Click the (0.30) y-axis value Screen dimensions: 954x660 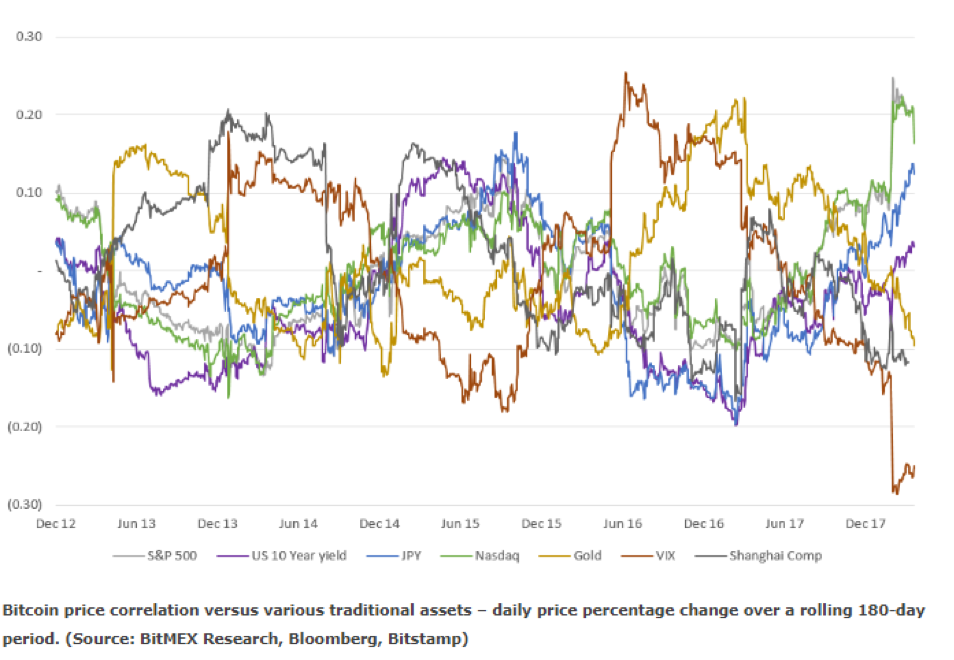(x=25, y=504)
